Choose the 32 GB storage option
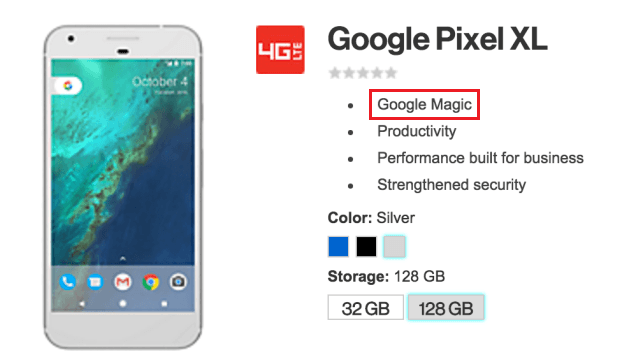 pyautogui.click(x=365, y=308)
